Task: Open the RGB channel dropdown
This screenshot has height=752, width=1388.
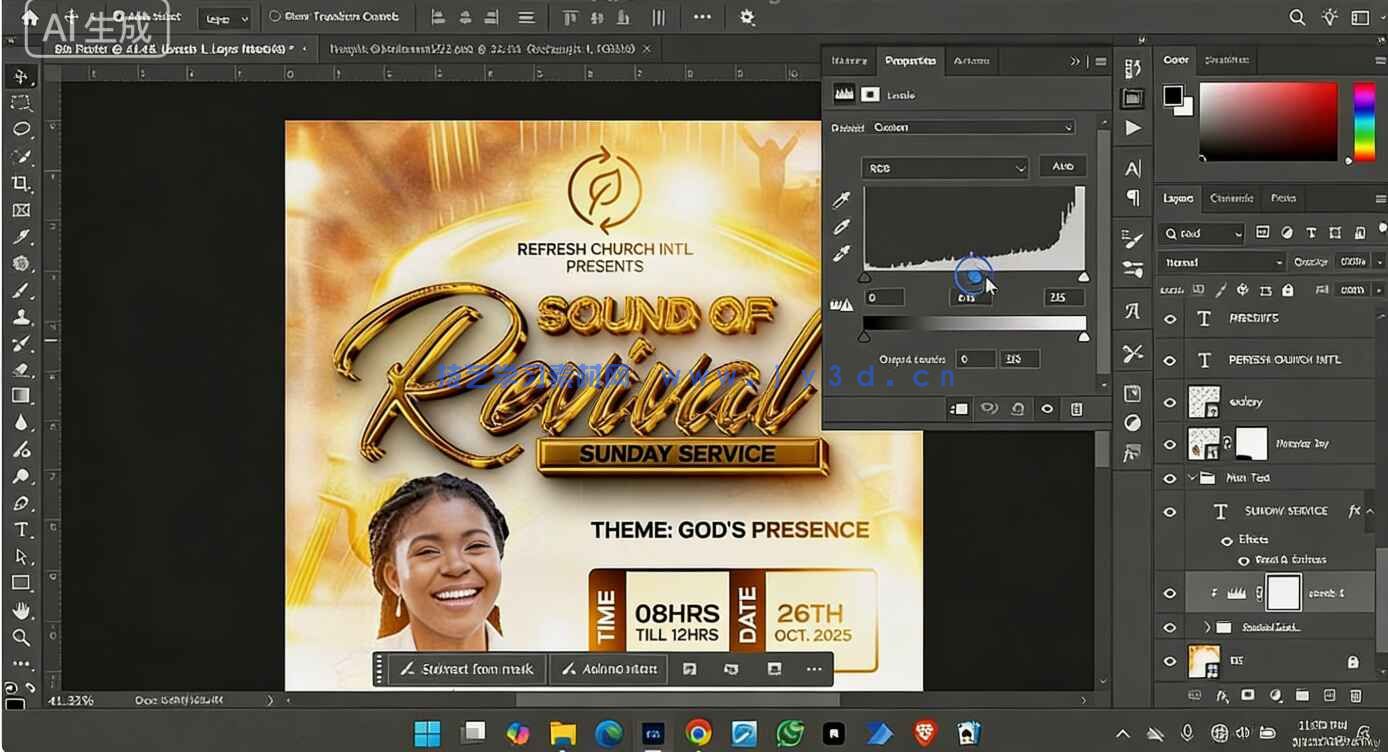Action: (x=944, y=168)
